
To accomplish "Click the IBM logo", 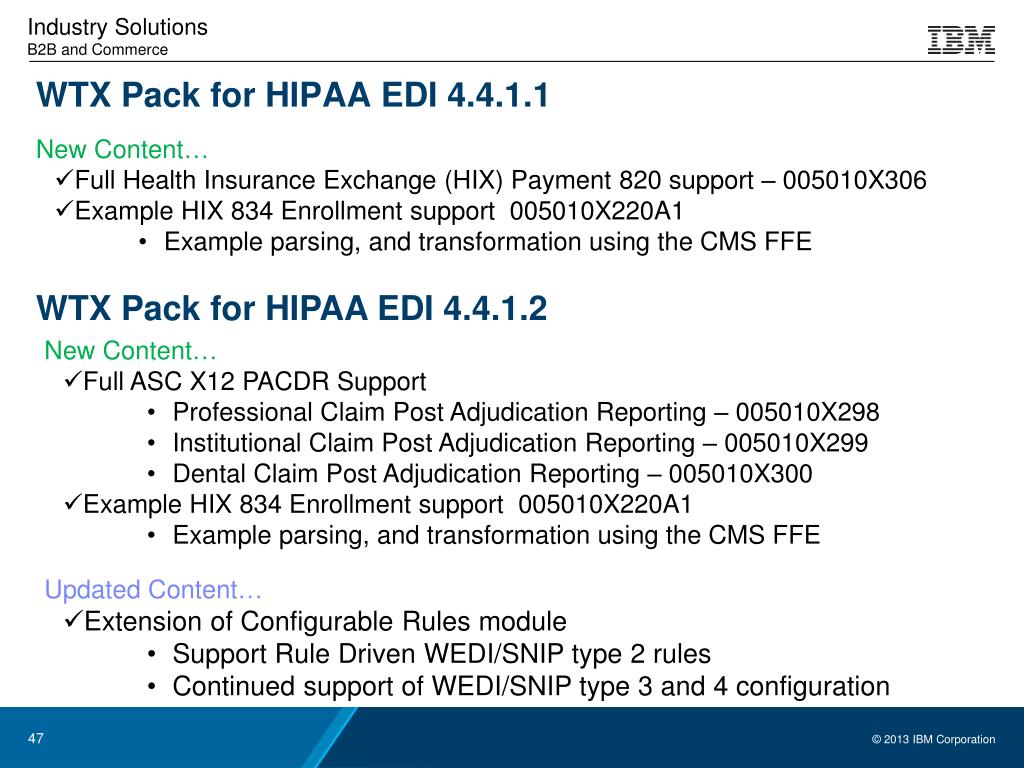I will (961, 40).
